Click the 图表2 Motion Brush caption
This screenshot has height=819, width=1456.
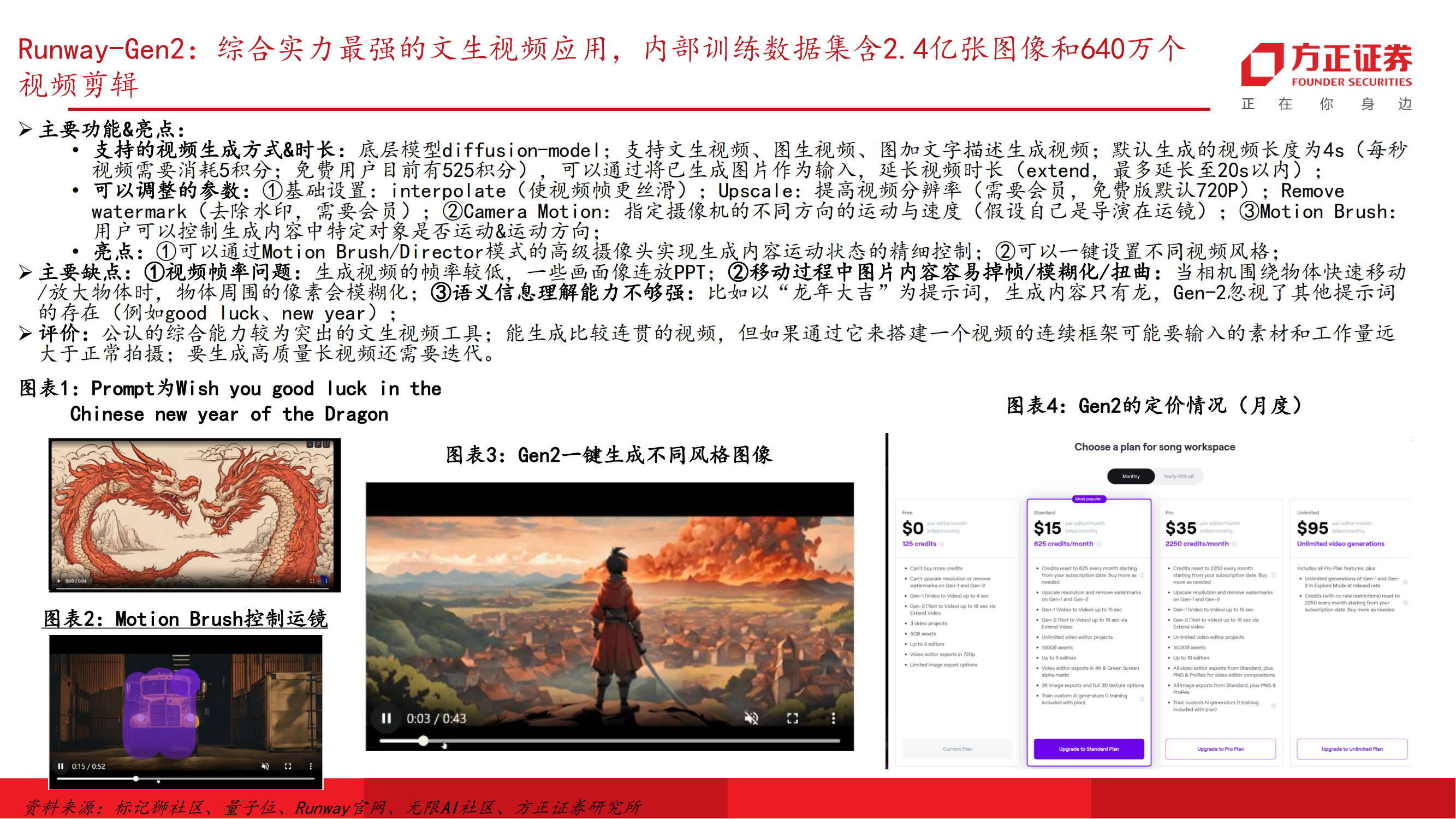186,619
